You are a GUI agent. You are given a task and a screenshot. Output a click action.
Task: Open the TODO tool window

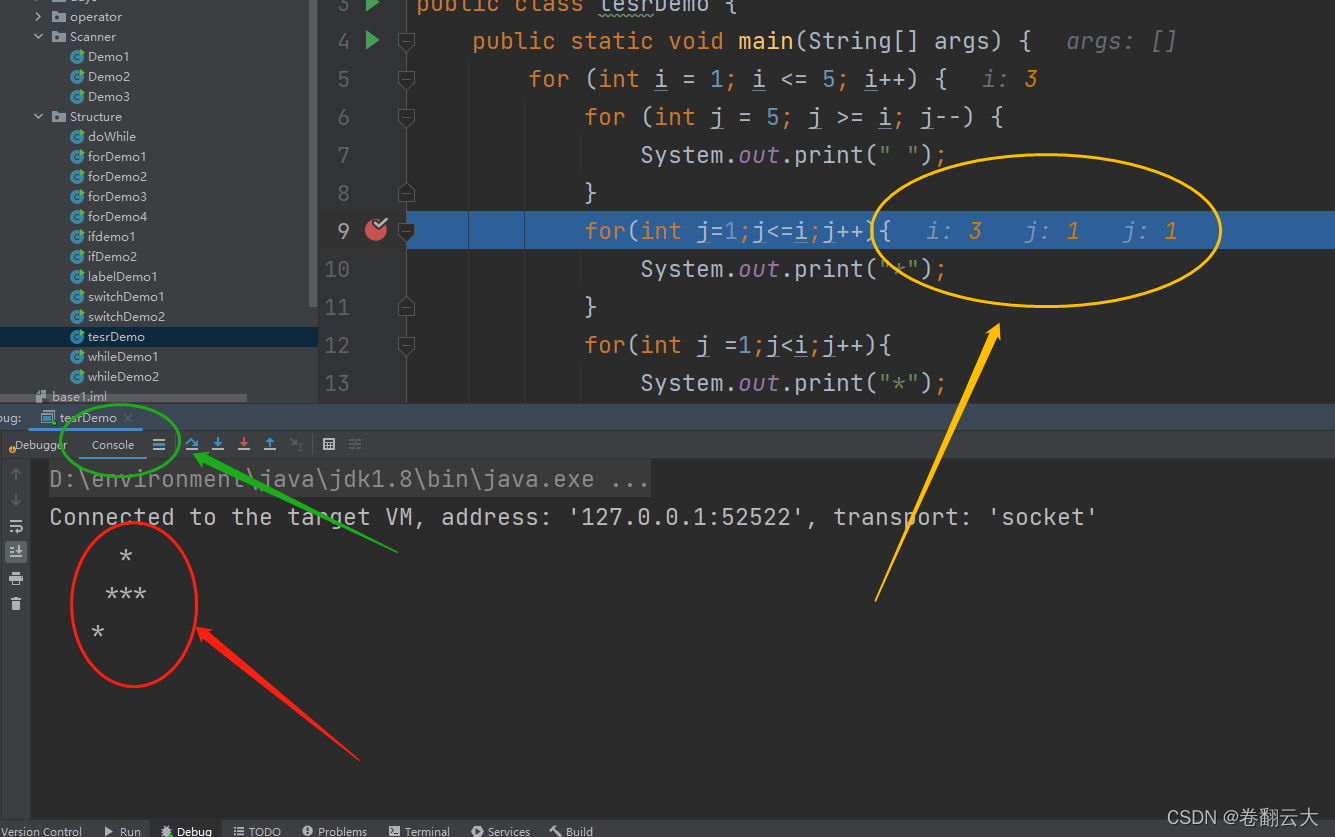pos(256,831)
